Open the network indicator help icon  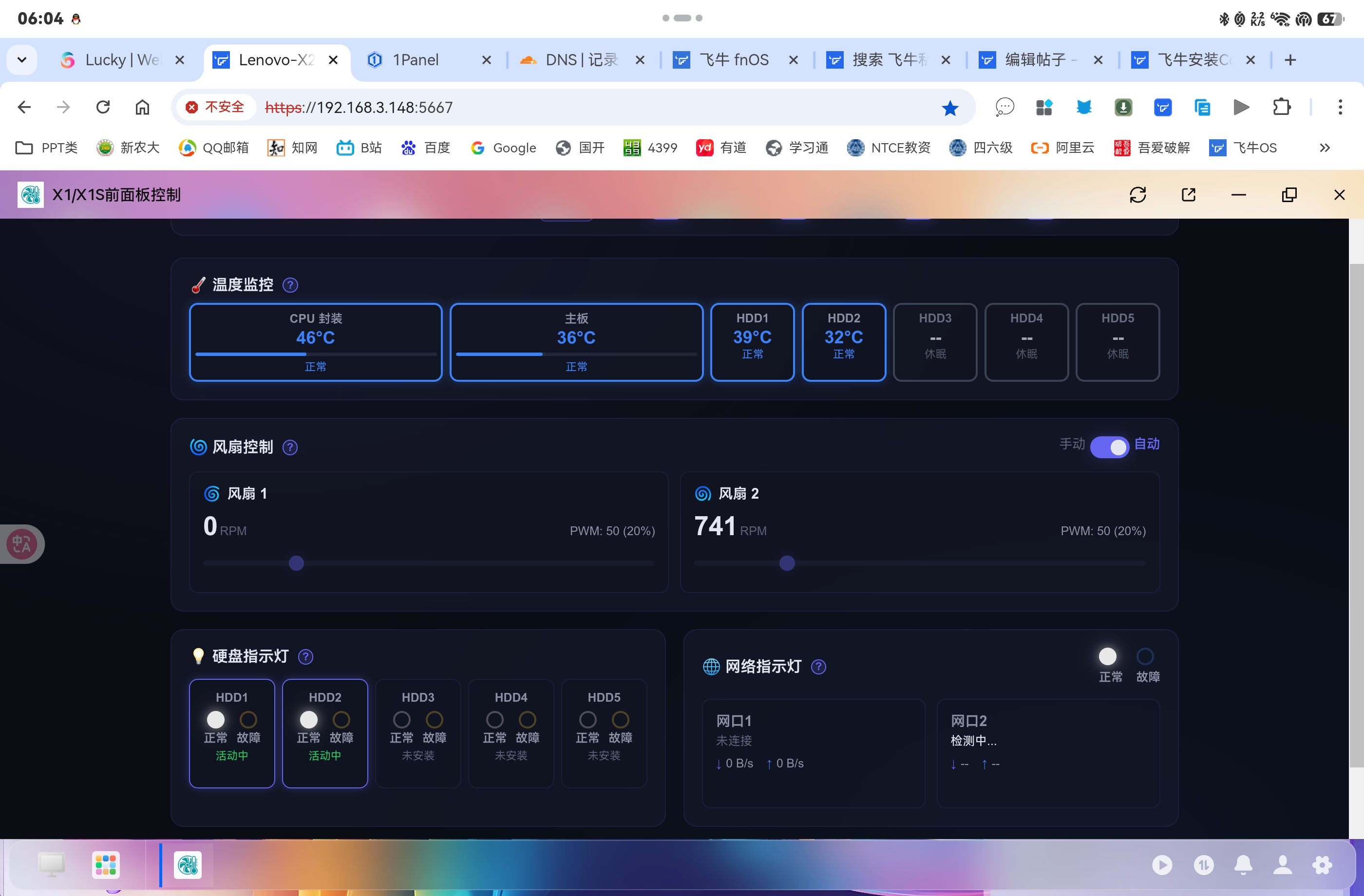[819, 667]
